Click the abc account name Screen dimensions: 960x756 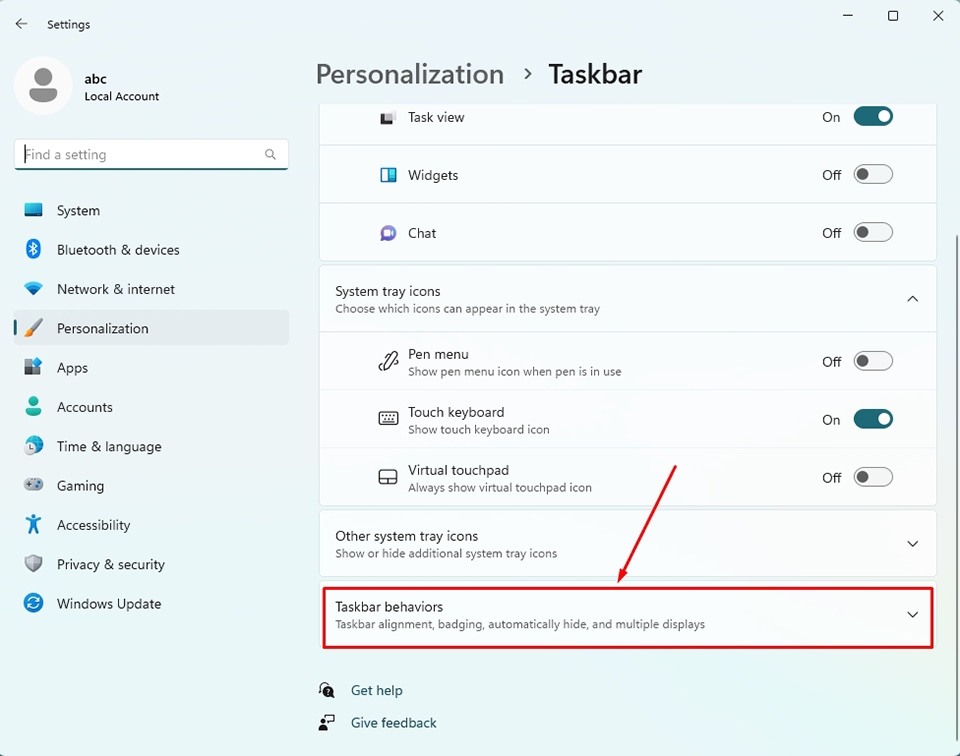[96, 78]
